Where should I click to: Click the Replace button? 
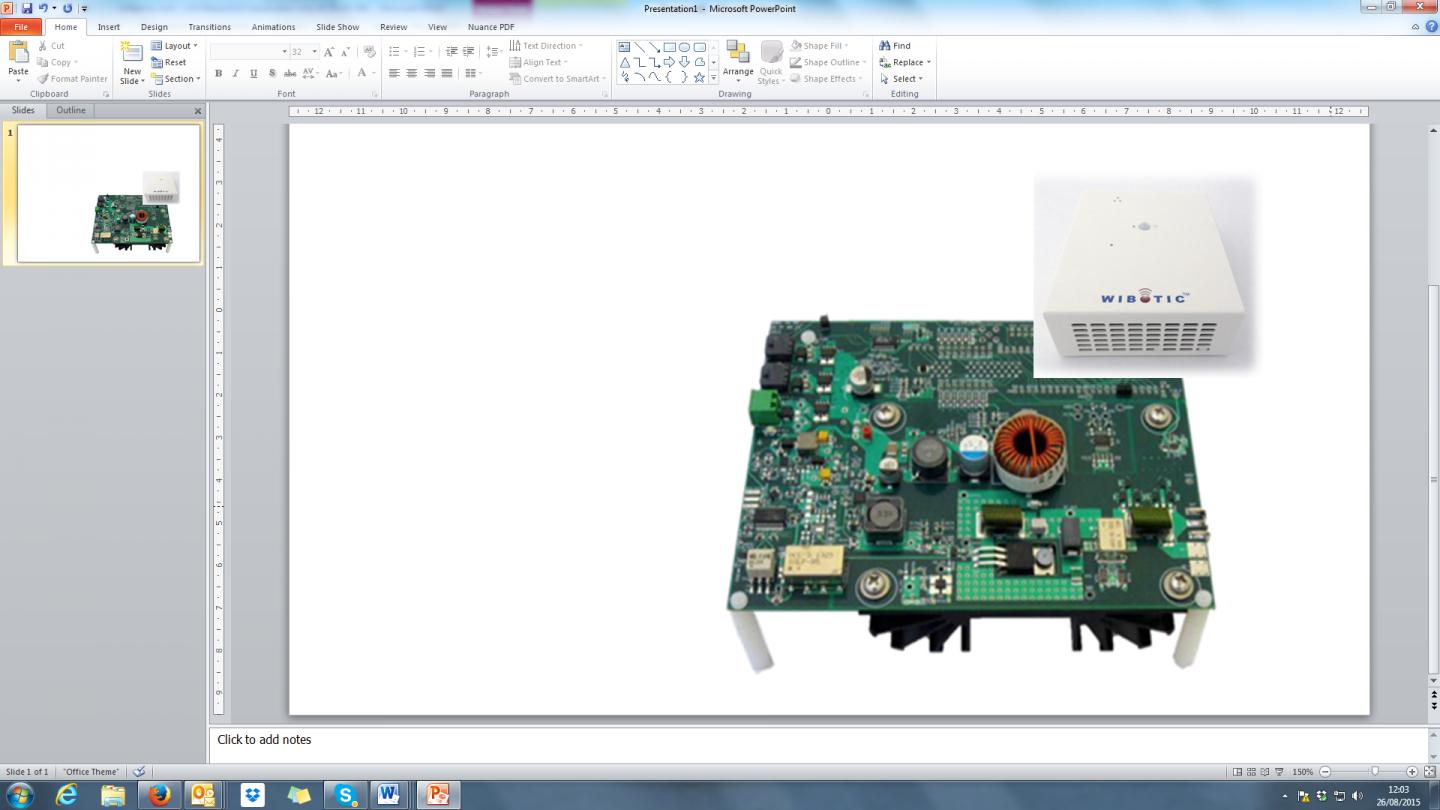point(905,62)
